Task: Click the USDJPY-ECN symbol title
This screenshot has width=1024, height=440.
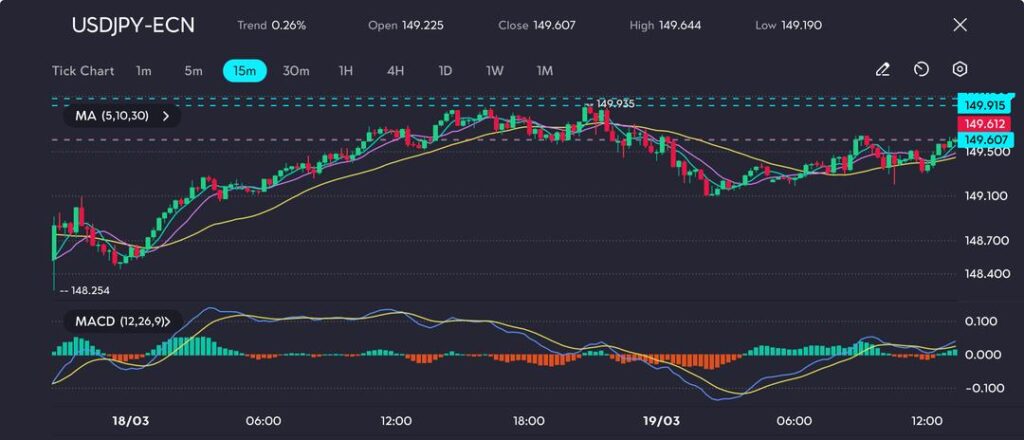Action: click(134, 25)
